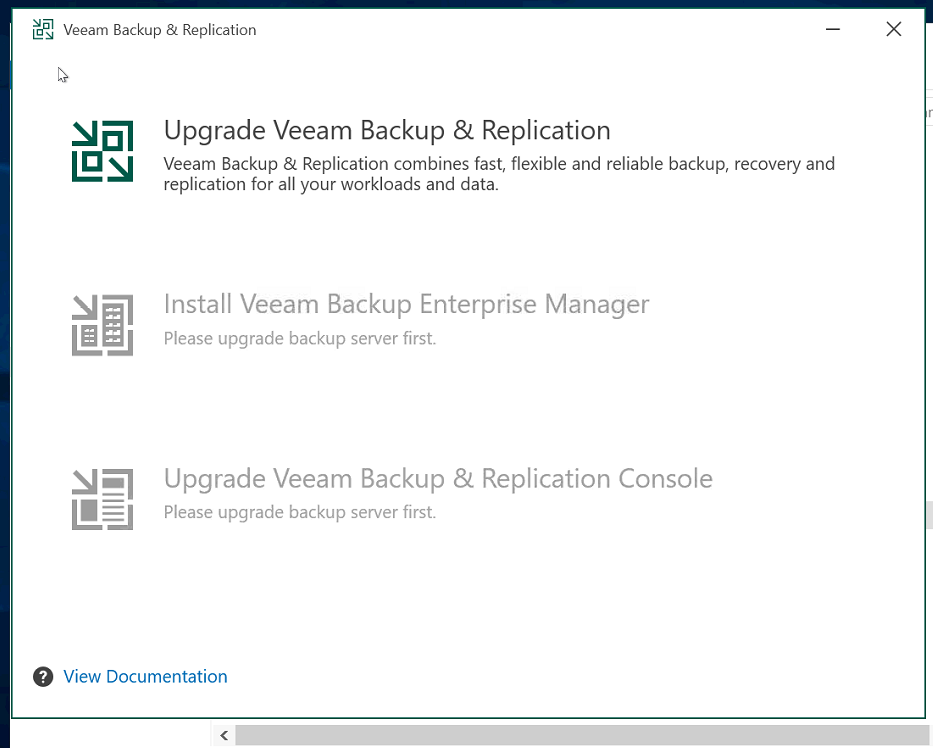The width and height of the screenshot is (933, 748).
Task: Close the Veeam Backup & Replication window
Action: (894, 29)
